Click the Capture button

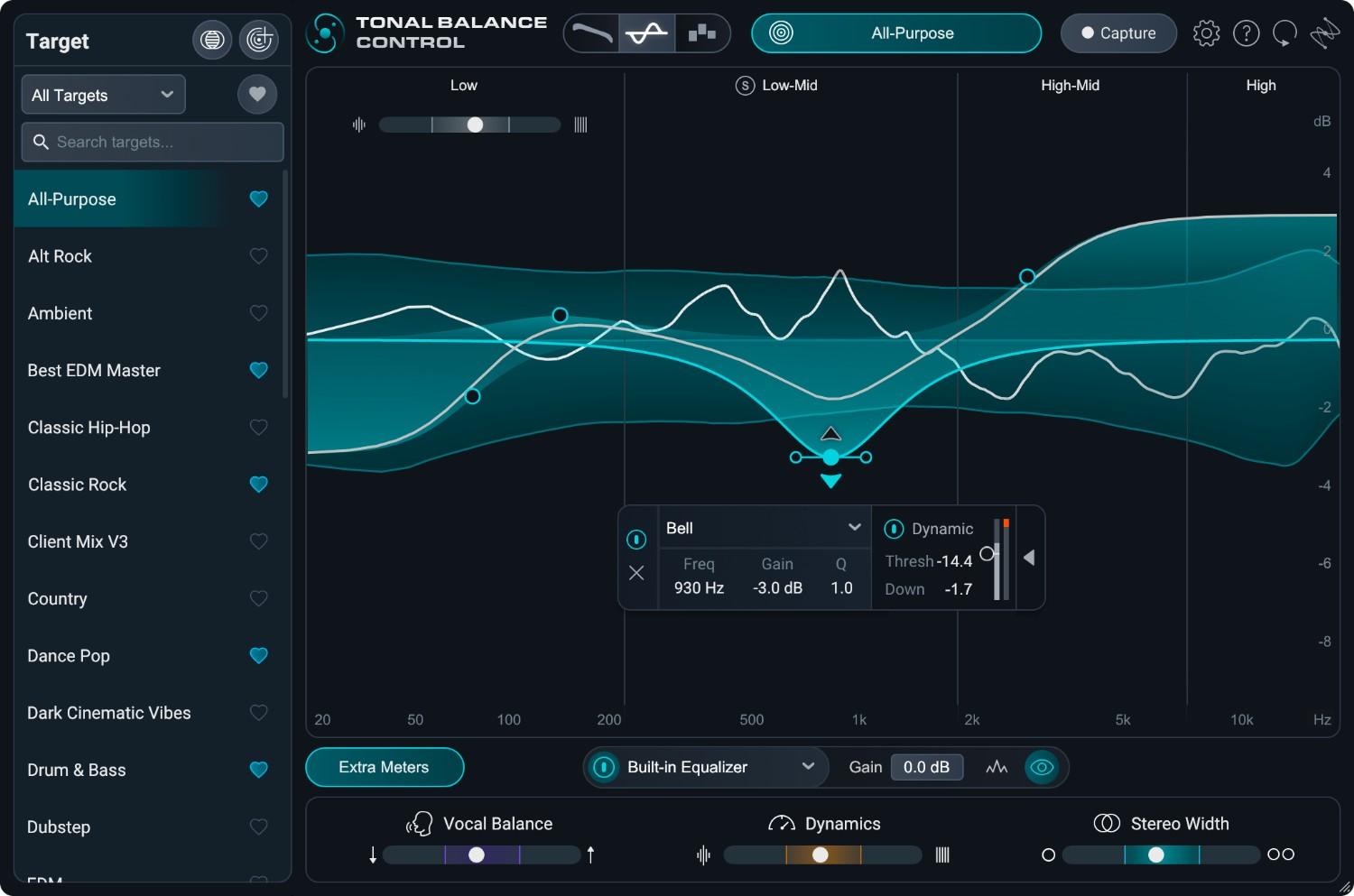tap(1118, 32)
